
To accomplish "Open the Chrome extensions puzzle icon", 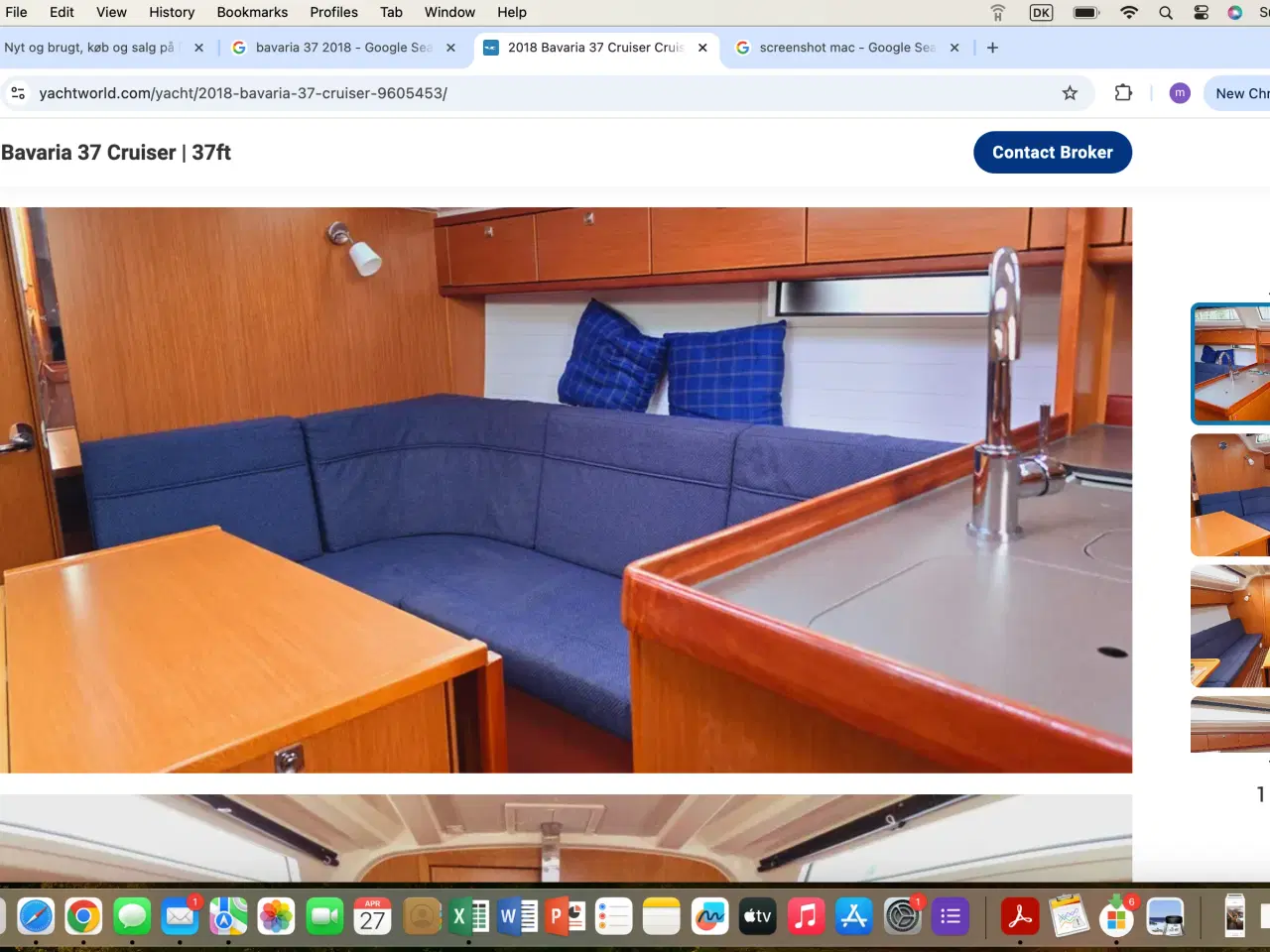I will (x=1123, y=93).
